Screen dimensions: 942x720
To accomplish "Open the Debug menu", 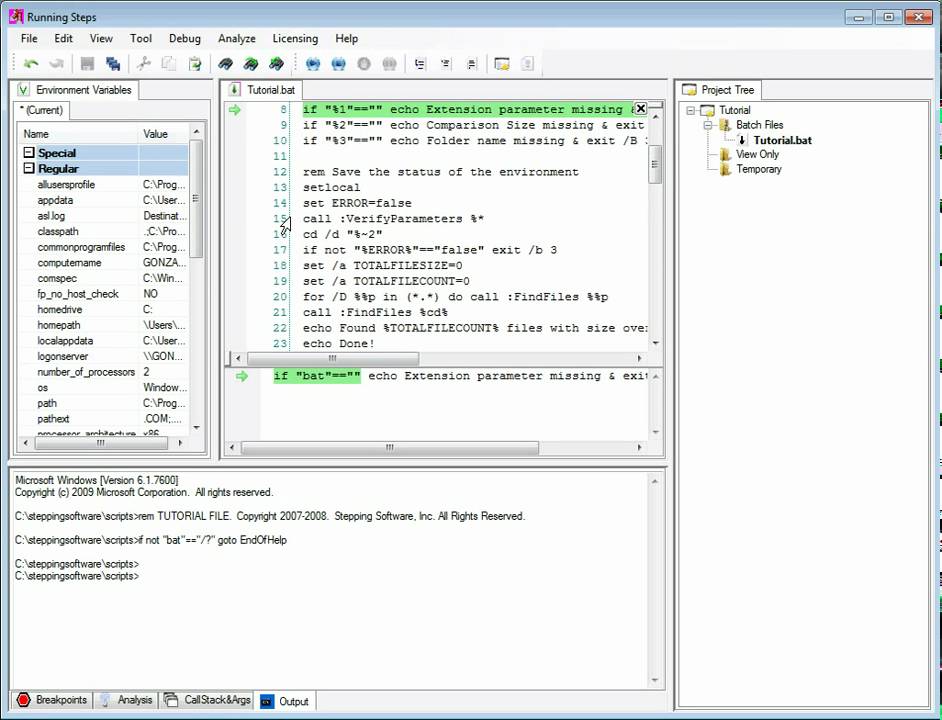I will (184, 38).
